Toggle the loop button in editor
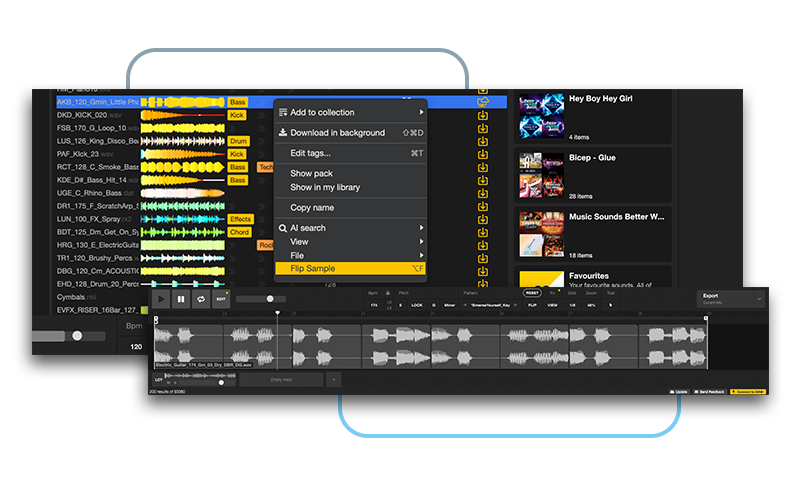This screenshot has height=485, width=800. click(x=201, y=298)
